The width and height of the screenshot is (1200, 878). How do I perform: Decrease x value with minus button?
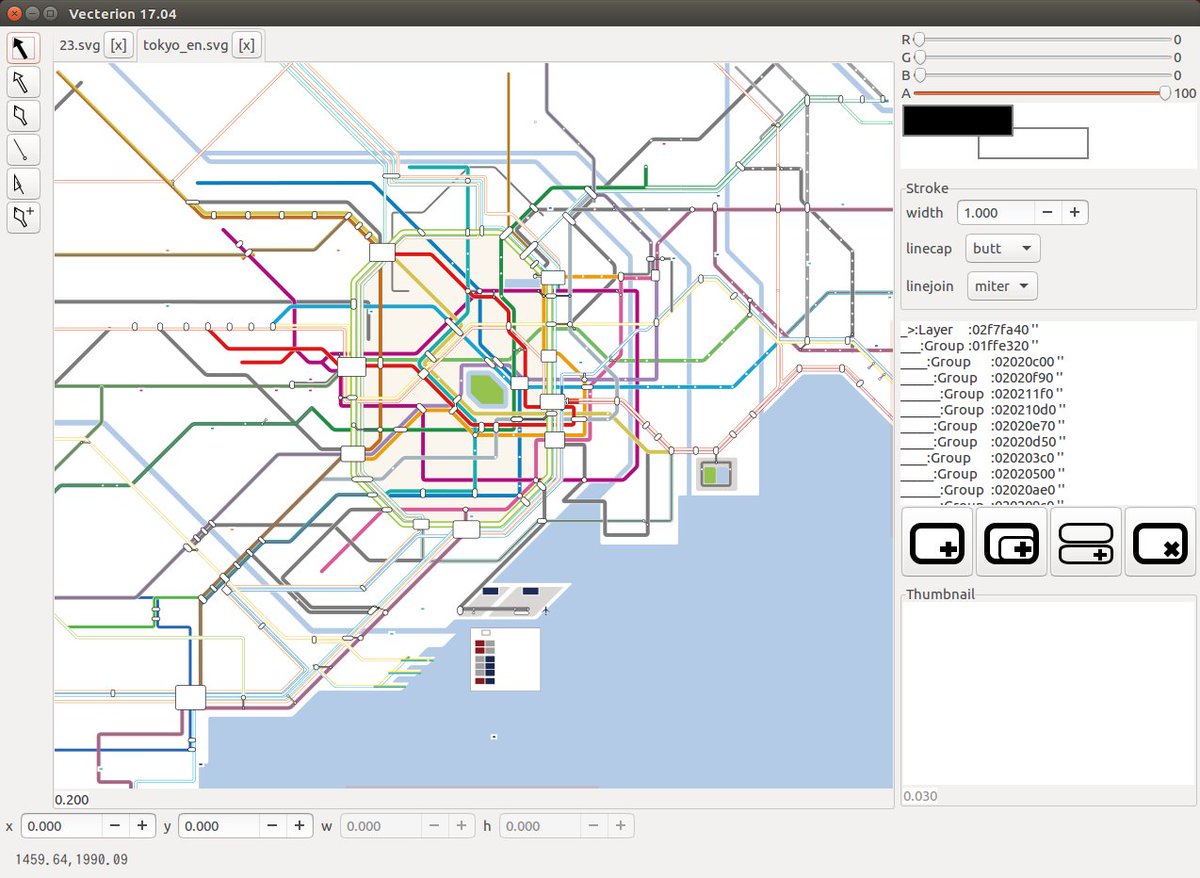[115, 826]
